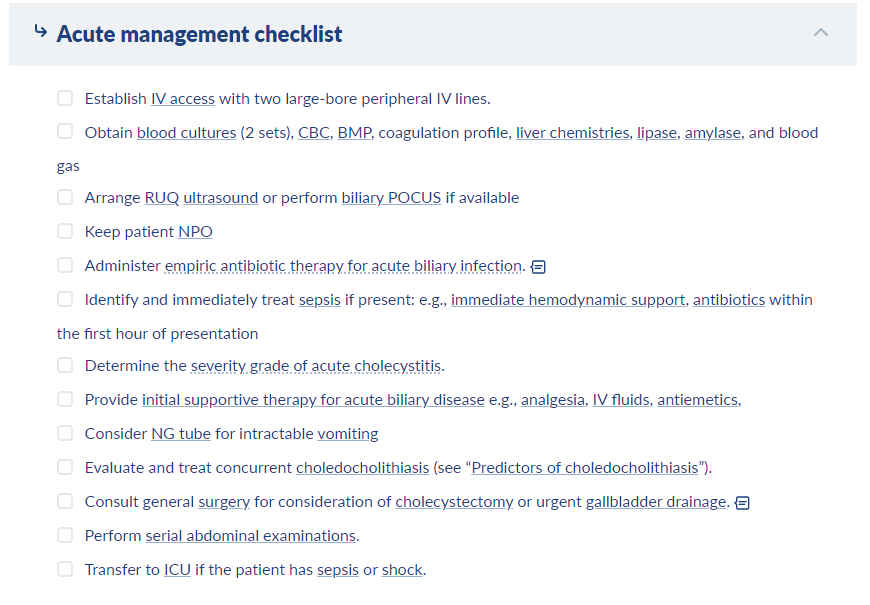Mark the Transfer to ICU checkbox
Screen dimensions: 870x605
(65, 569)
